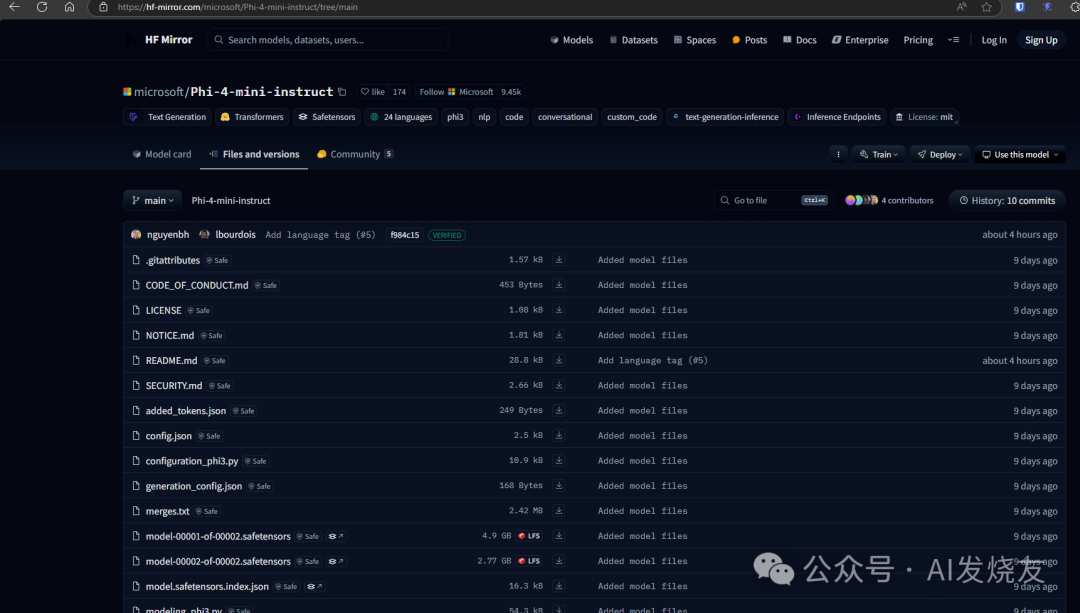This screenshot has width=1080, height=613.
Task: Download NOTICE.md using its download icon
Action: click(x=559, y=335)
